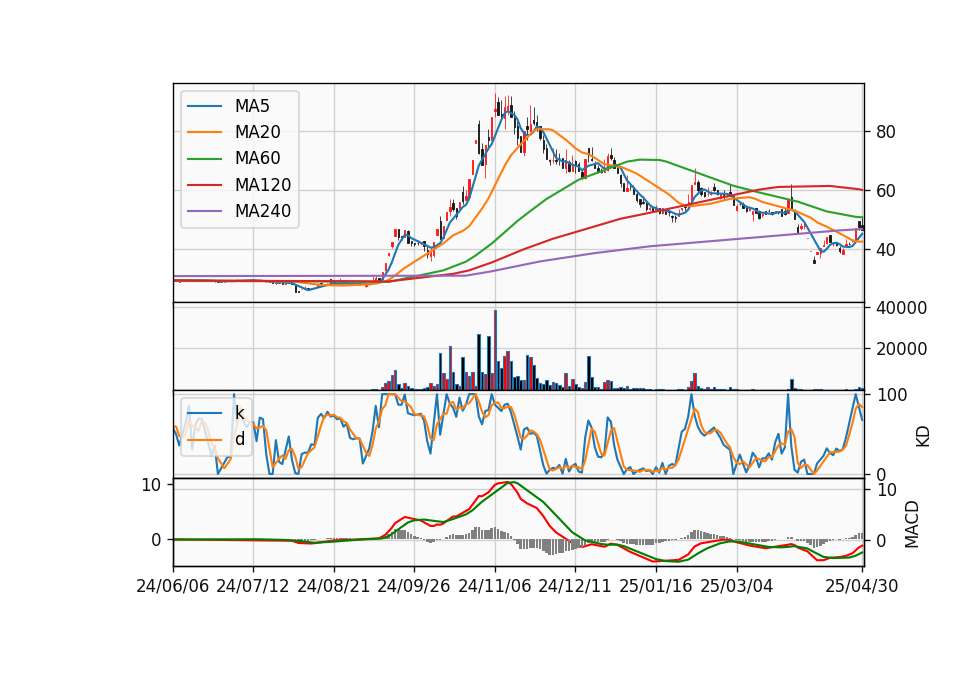This screenshot has height=690, width=960.
Task: Click the 24/11/06 date label
Action: click(495, 586)
